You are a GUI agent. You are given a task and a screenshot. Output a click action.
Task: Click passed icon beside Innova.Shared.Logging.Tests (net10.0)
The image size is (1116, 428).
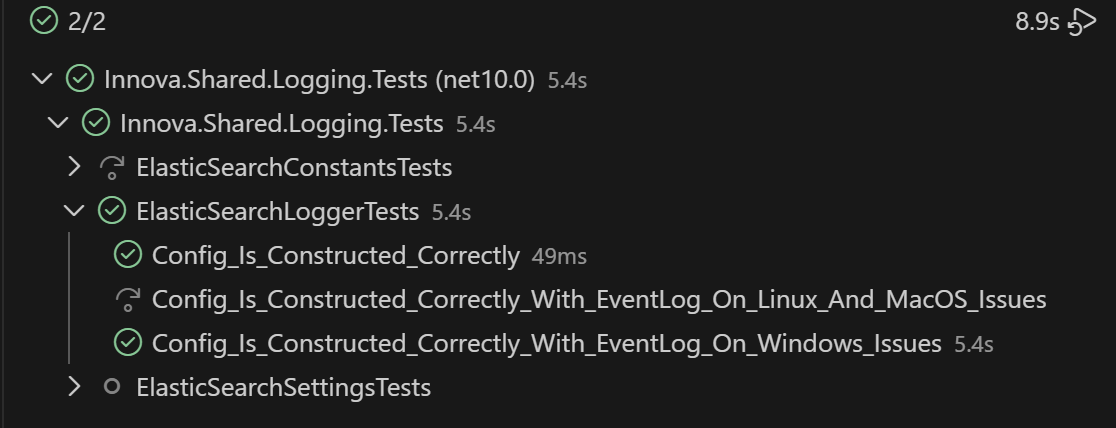coord(80,79)
